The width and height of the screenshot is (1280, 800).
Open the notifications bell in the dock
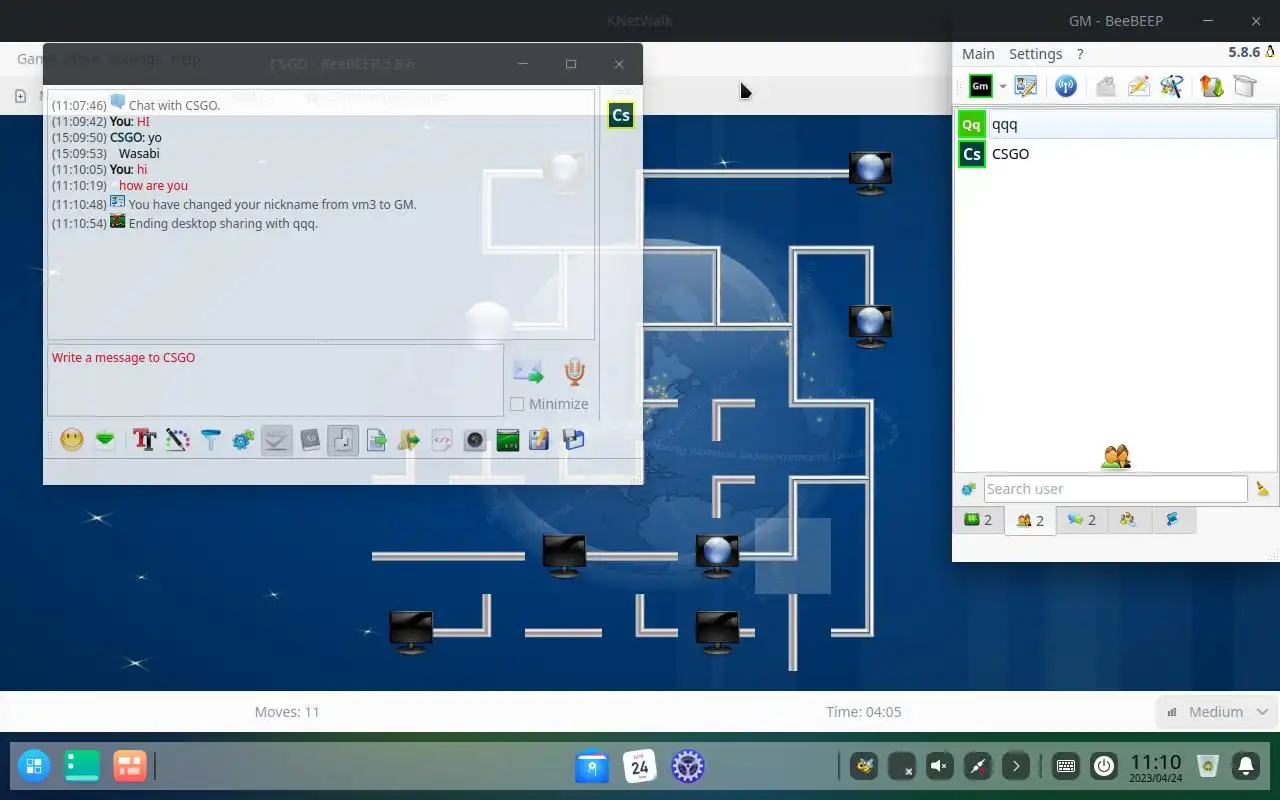coord(1246,767)
